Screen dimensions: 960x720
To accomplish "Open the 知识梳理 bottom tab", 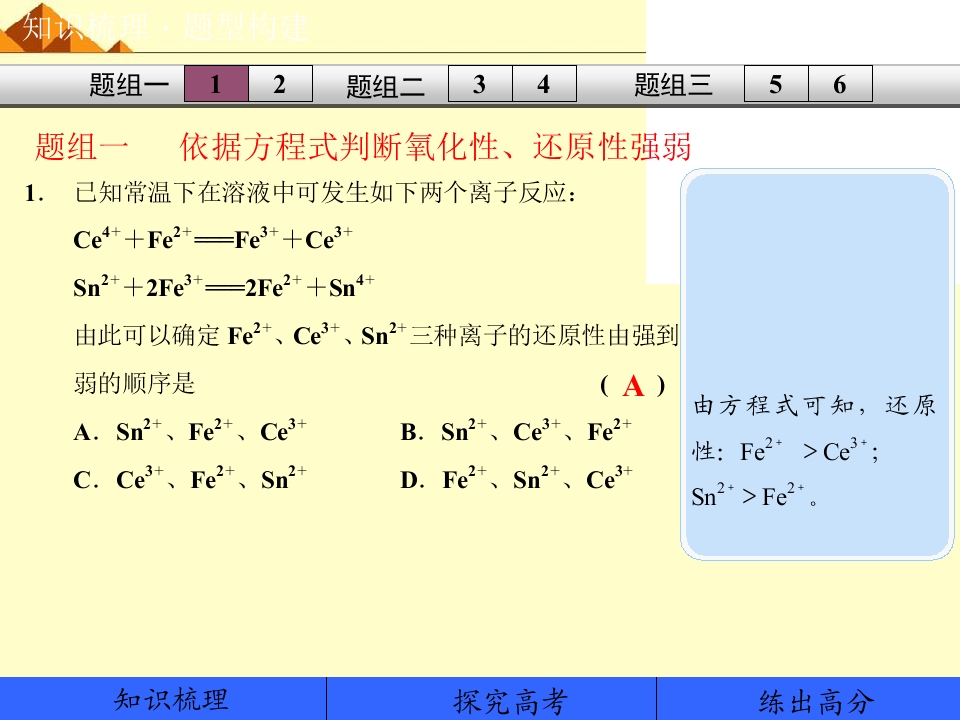I will [x=163, y=699].
